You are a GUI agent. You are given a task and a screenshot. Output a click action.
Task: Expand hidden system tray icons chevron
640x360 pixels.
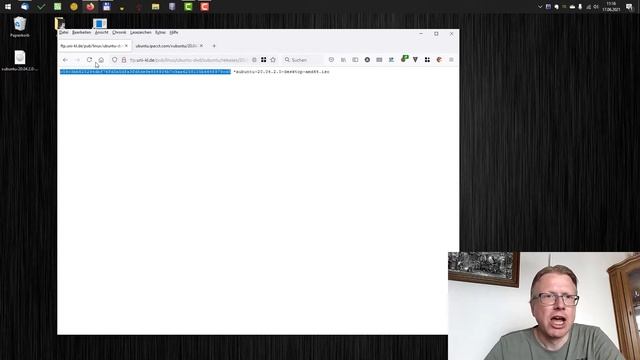(x=540, y=7)
